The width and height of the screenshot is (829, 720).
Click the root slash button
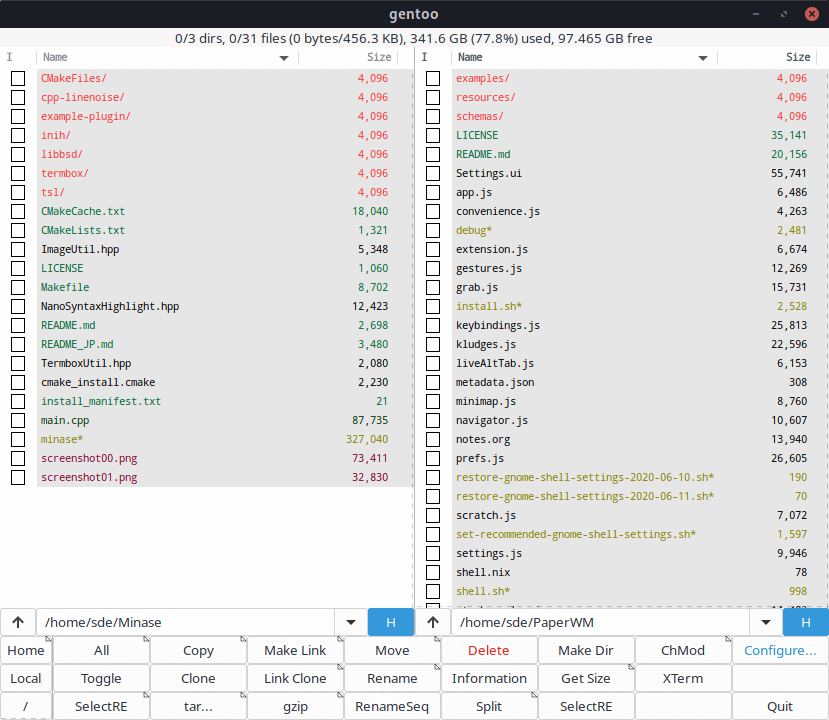(26, 706)
